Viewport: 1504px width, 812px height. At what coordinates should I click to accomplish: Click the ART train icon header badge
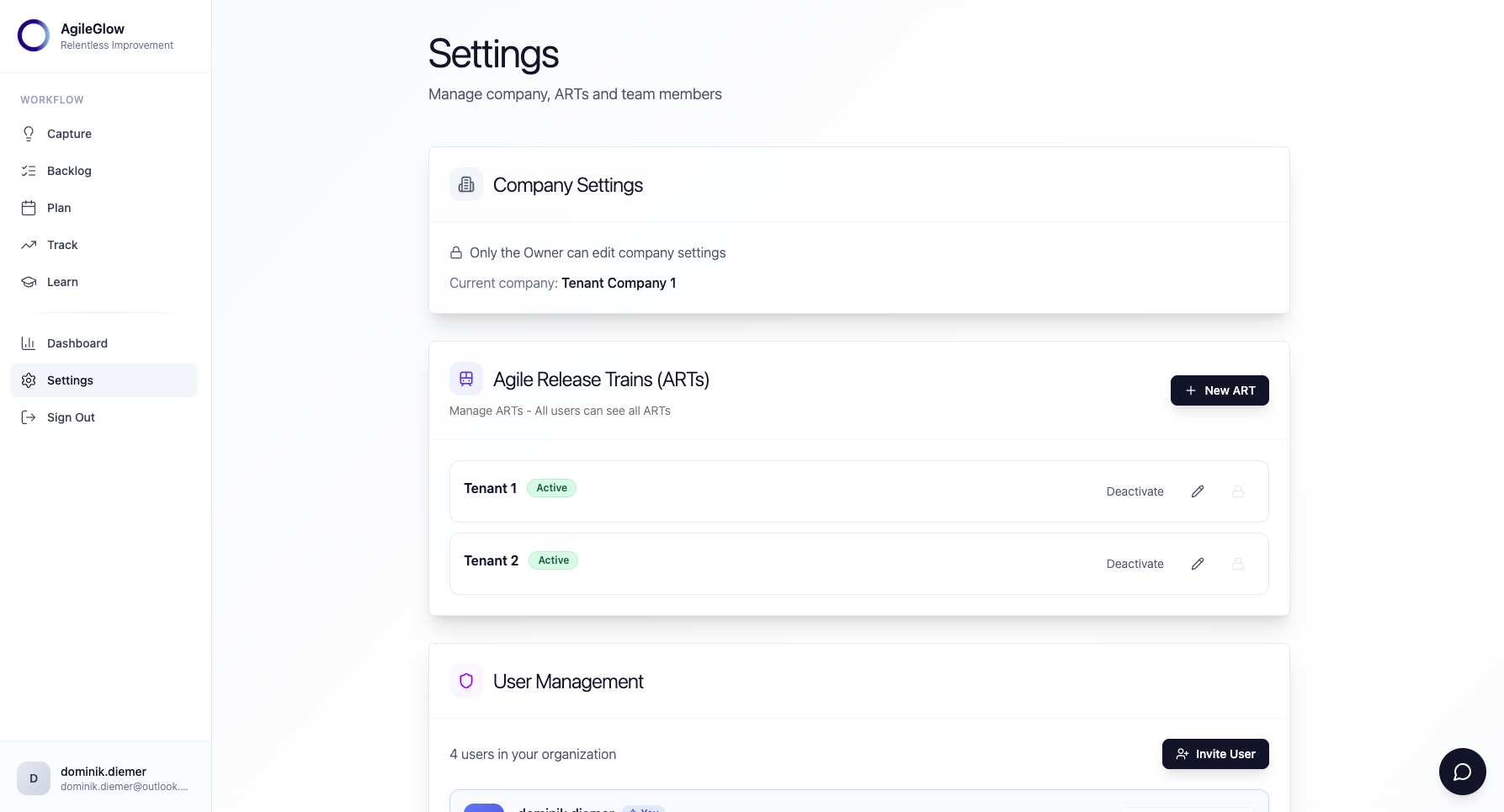tap(465, 379)
